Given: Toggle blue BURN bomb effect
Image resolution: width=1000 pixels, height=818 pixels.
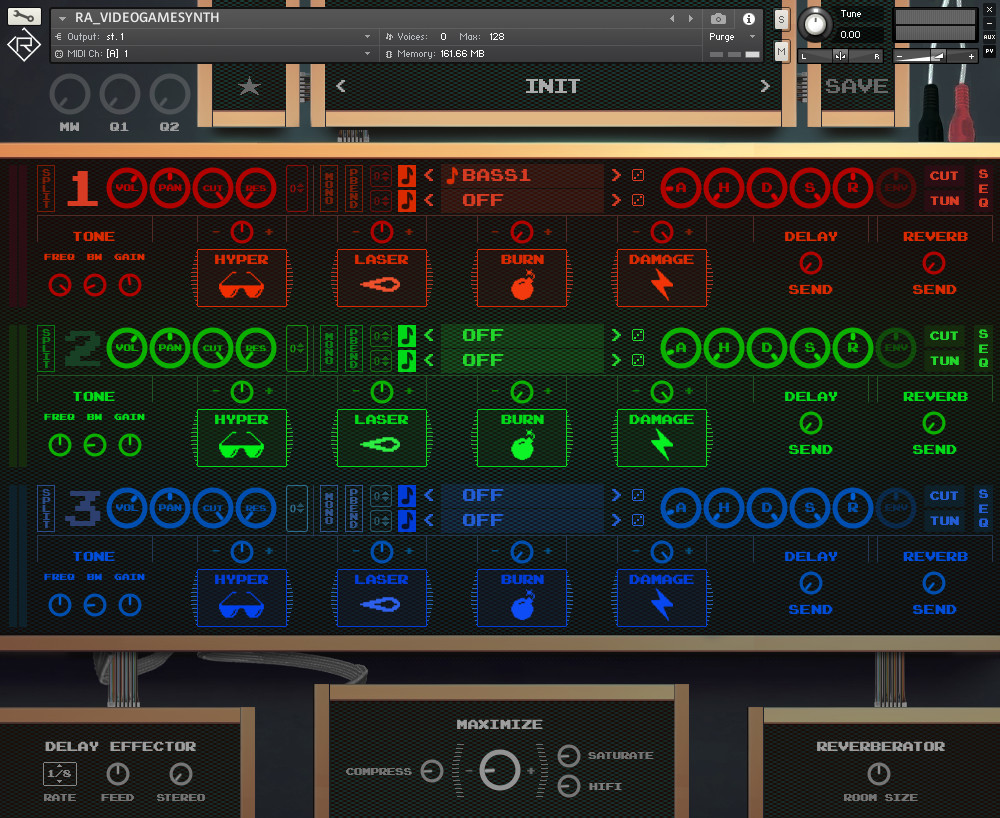Looking at the screenshot, I should click(x=522, y=598).
